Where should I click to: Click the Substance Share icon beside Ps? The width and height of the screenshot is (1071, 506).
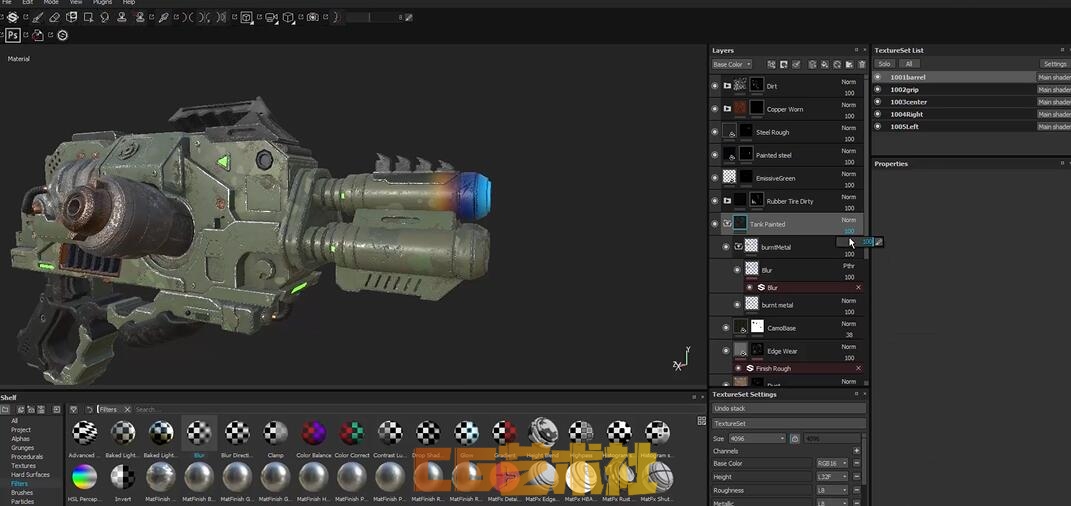pos(62,35)
